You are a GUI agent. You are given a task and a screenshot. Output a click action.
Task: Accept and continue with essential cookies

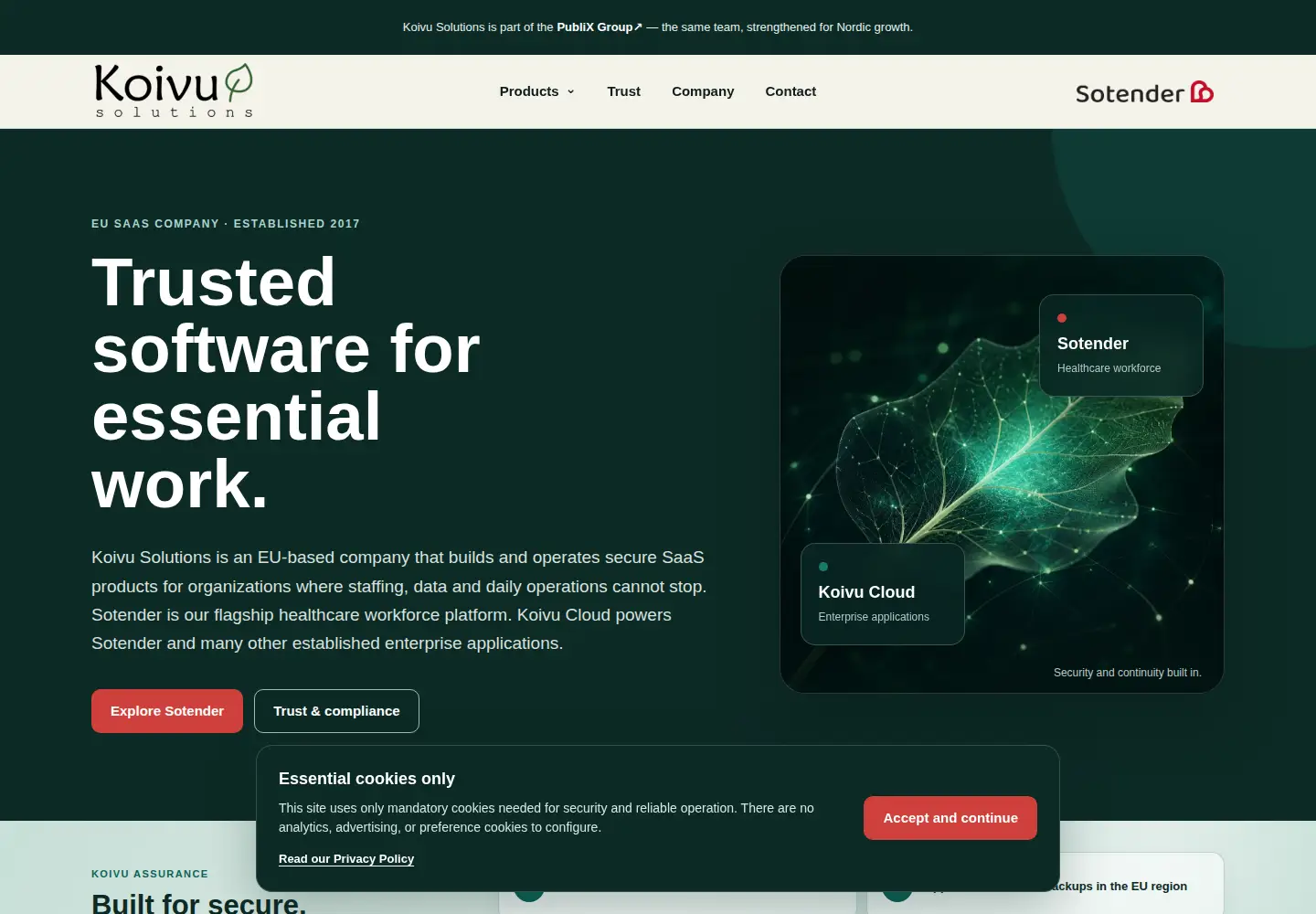(x=950, y=818)
